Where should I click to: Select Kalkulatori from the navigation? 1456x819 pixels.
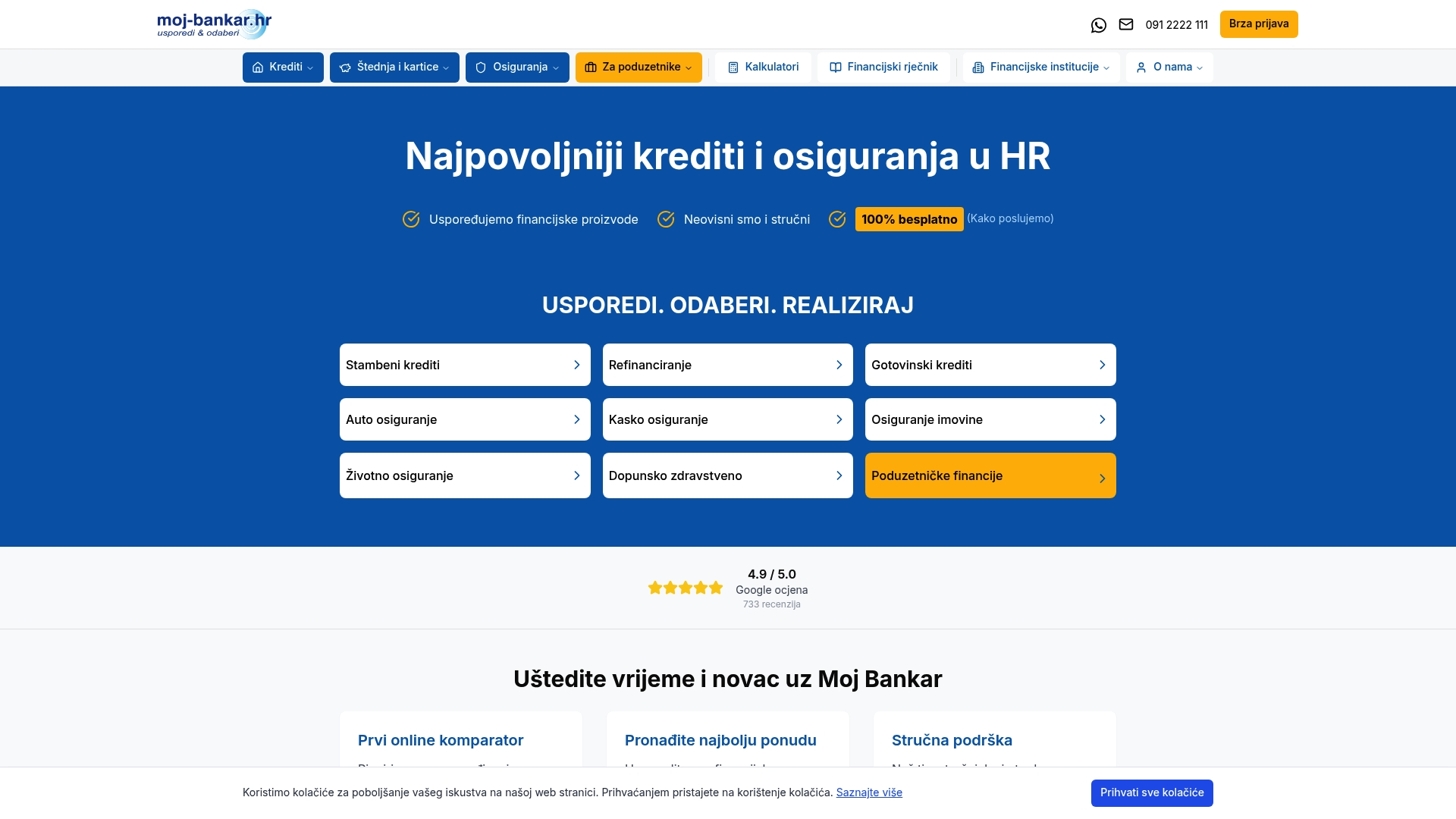click(763, 67)
